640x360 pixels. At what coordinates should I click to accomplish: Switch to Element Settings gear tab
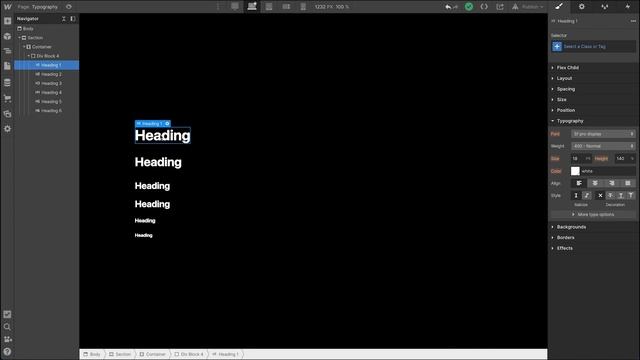(582, 7)
